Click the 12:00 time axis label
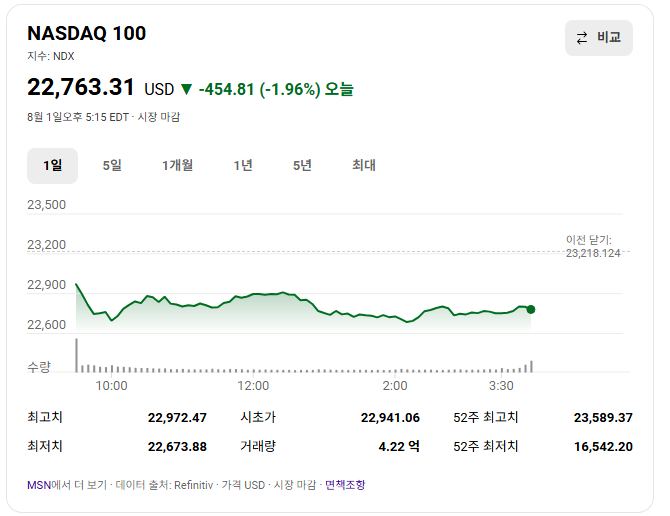Image resolution: width=670 pixels, height=516 pixels. (x=253, y=386)
